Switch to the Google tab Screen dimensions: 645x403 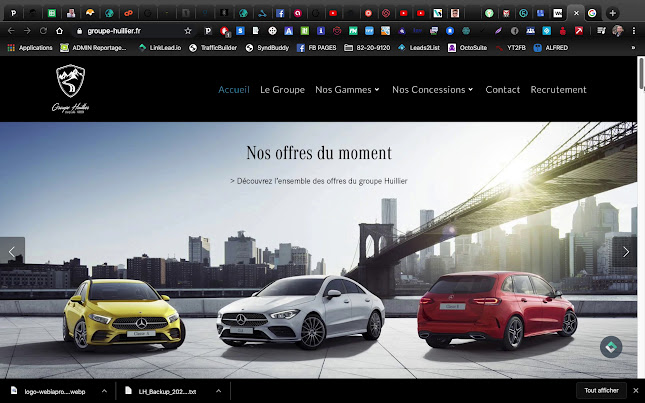(592, 13)
